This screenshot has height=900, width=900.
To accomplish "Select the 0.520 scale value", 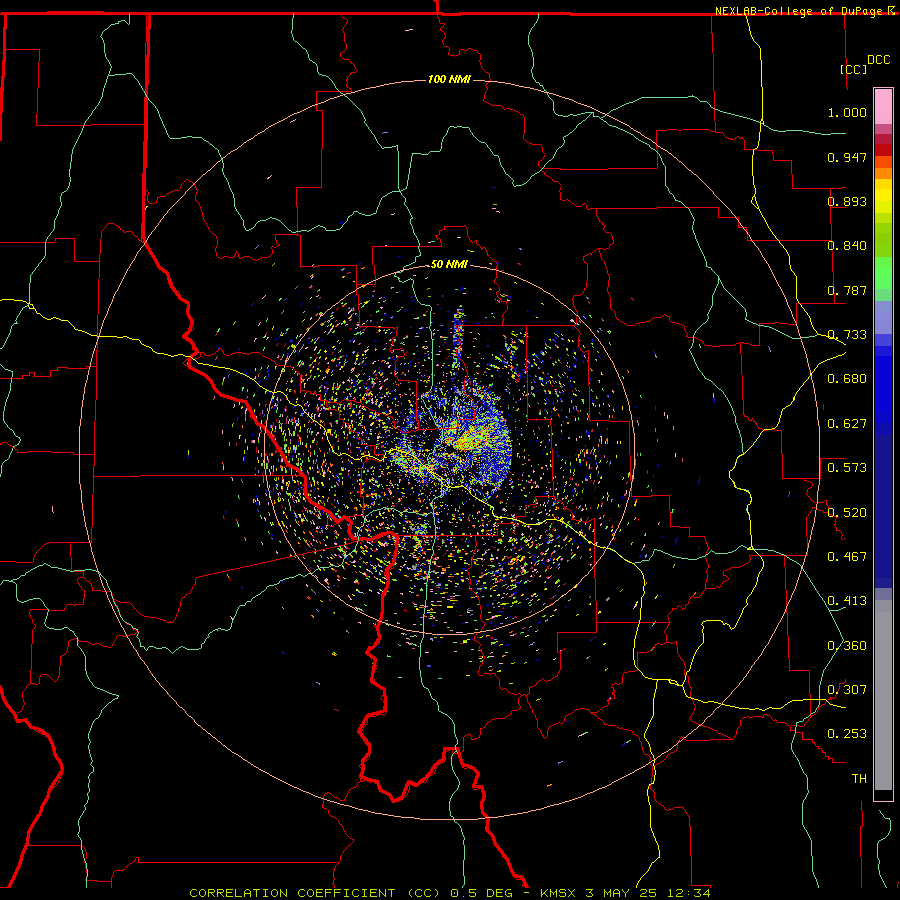I will [847, 513].
